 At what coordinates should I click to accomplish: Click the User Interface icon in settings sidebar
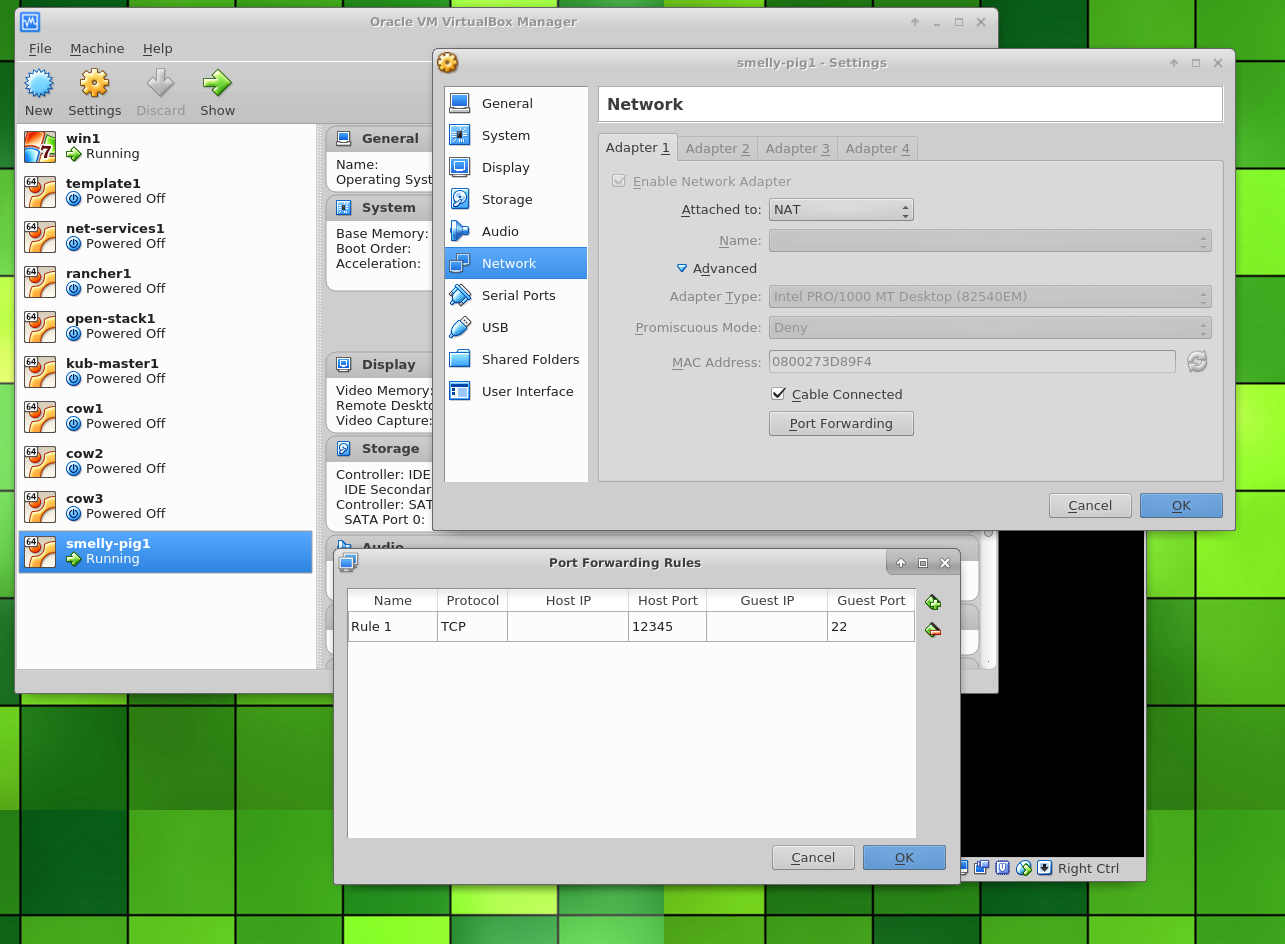[x=460, y=391]
